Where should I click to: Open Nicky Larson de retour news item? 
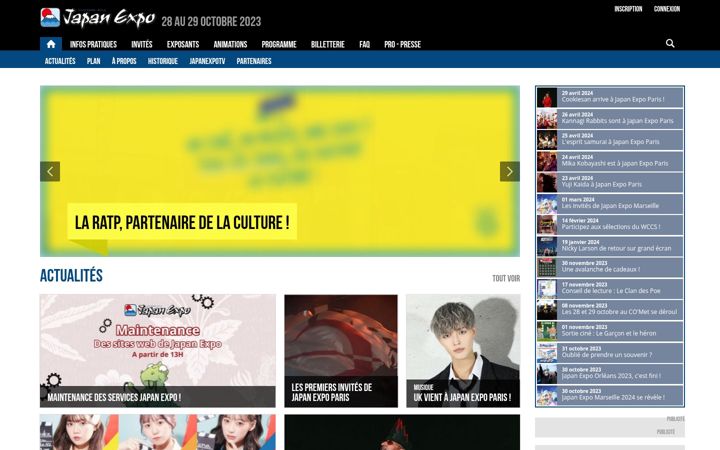610,246
